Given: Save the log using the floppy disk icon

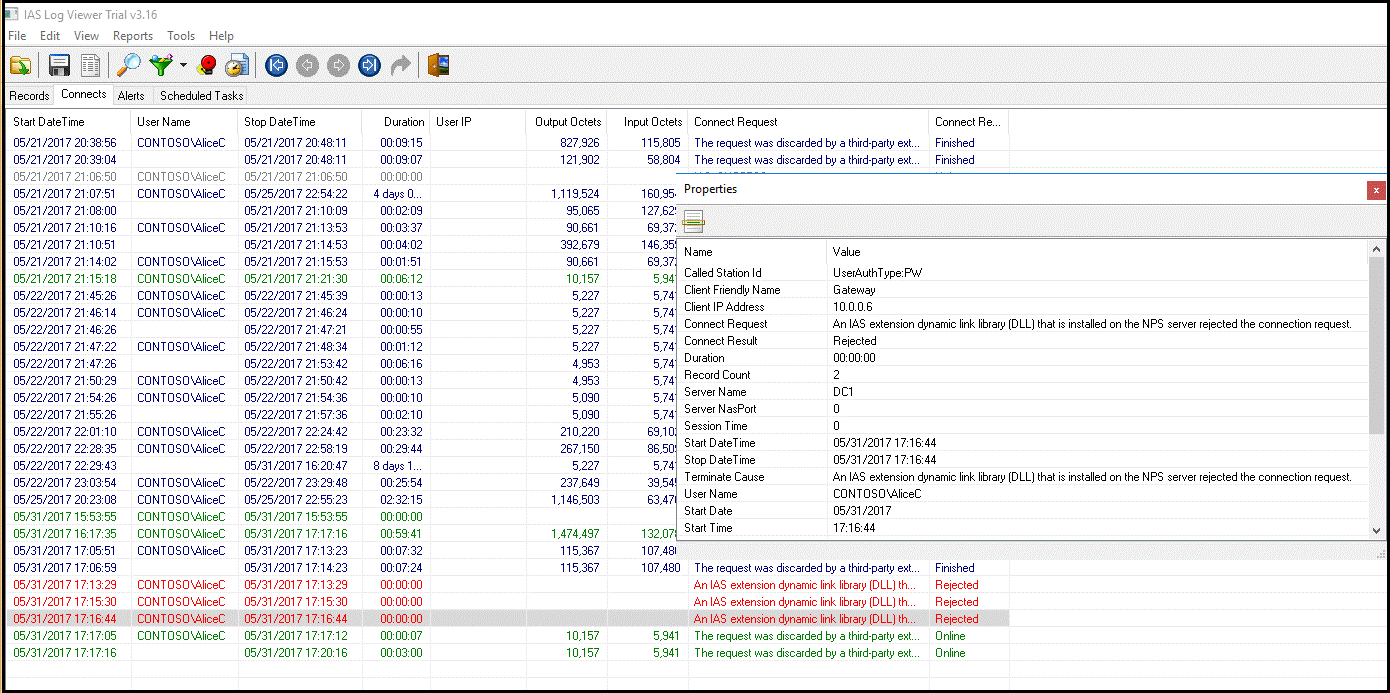Looking at the screenshot, I should click(x=58, y=64).
